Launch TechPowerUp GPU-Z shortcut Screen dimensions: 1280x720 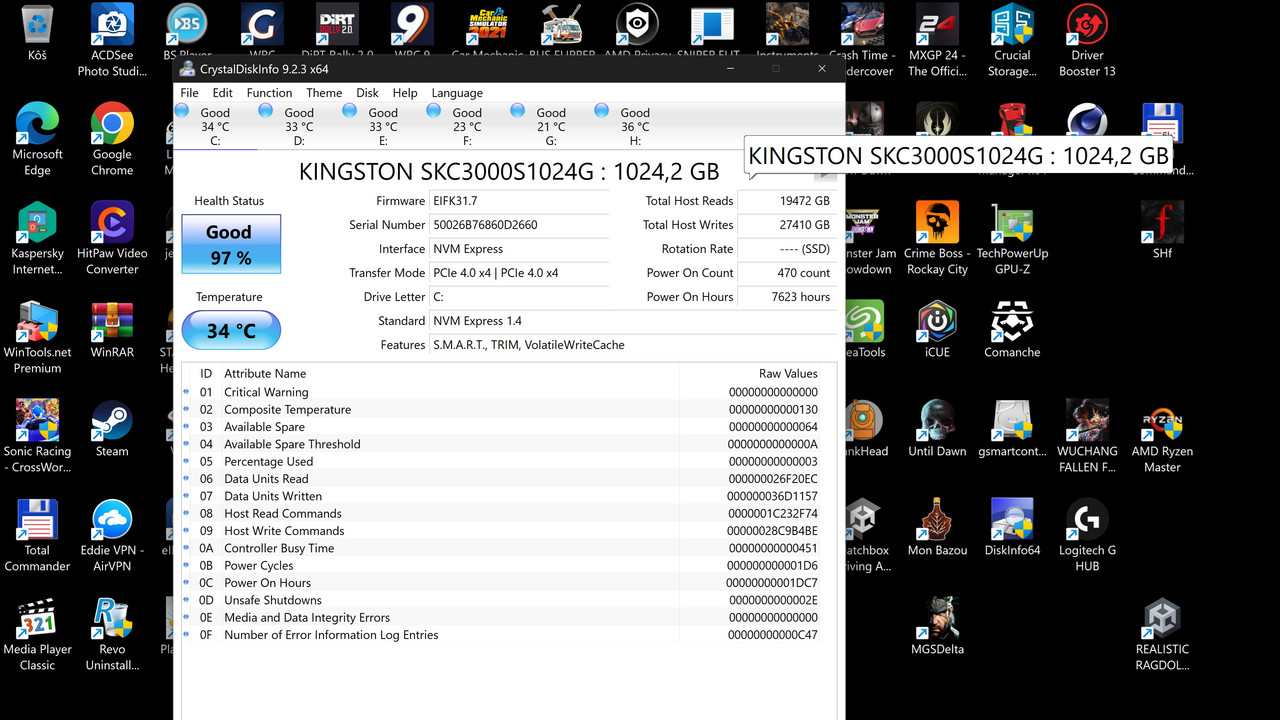coord(1012,238)
